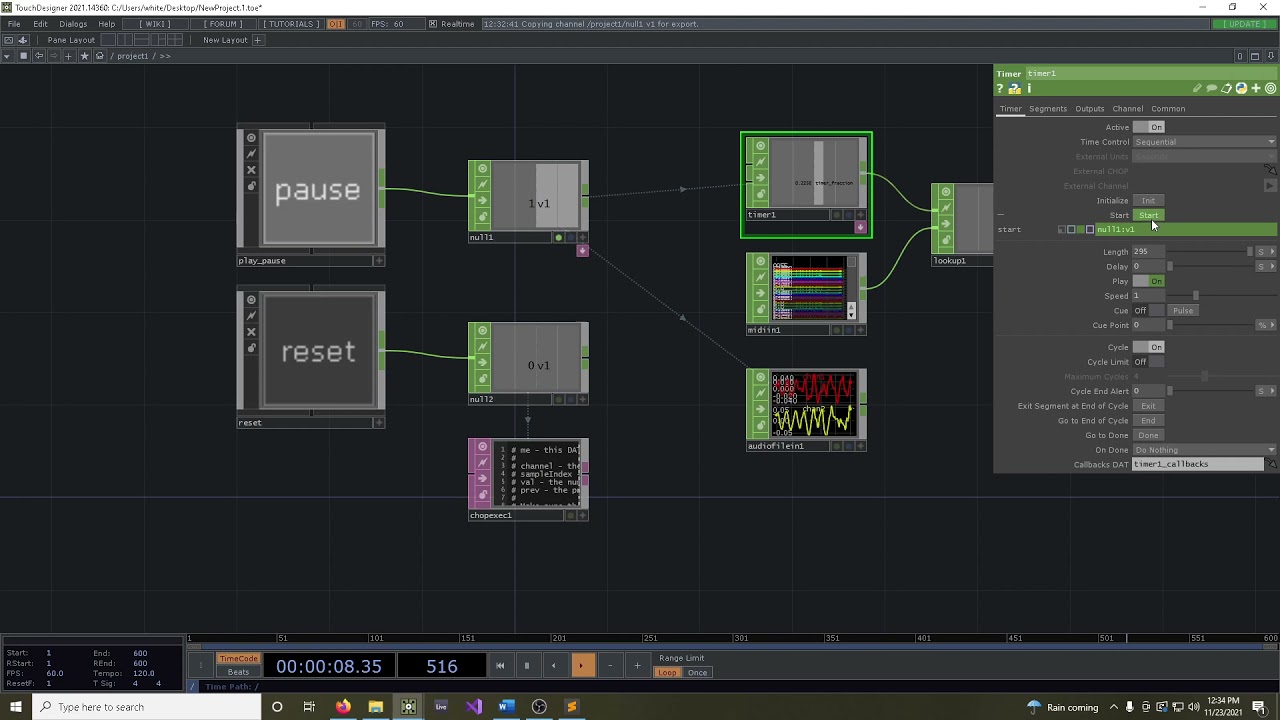Step forward one frame with plus button
Screen dimensions: 1280x720
click(x=637, y=666)
